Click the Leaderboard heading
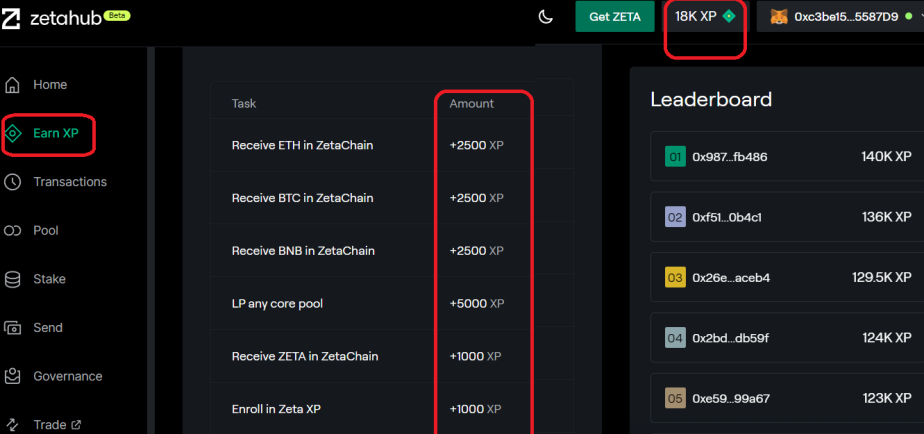924x434 pixels. 711,99
